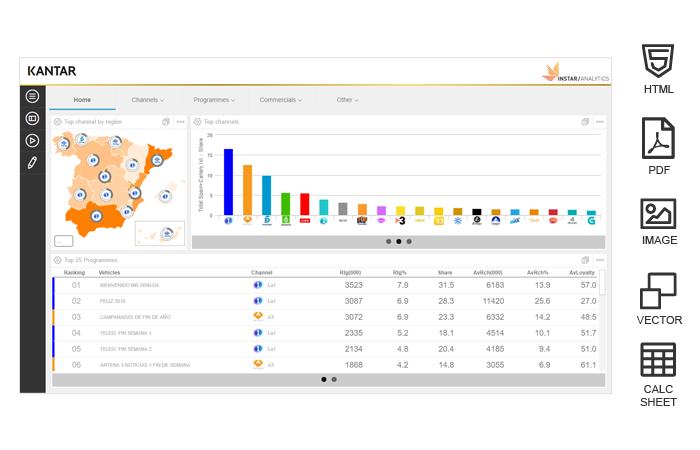This screenshot has height=450, width=700.
Task: Open the Commercials dropdown menu
Action: 281,100
